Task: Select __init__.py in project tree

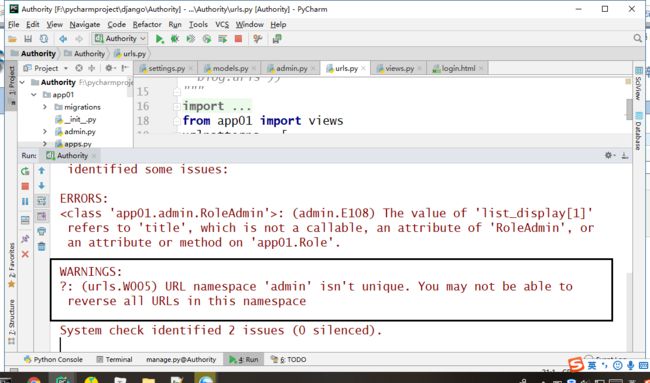Action: click(x=75, y=119)
